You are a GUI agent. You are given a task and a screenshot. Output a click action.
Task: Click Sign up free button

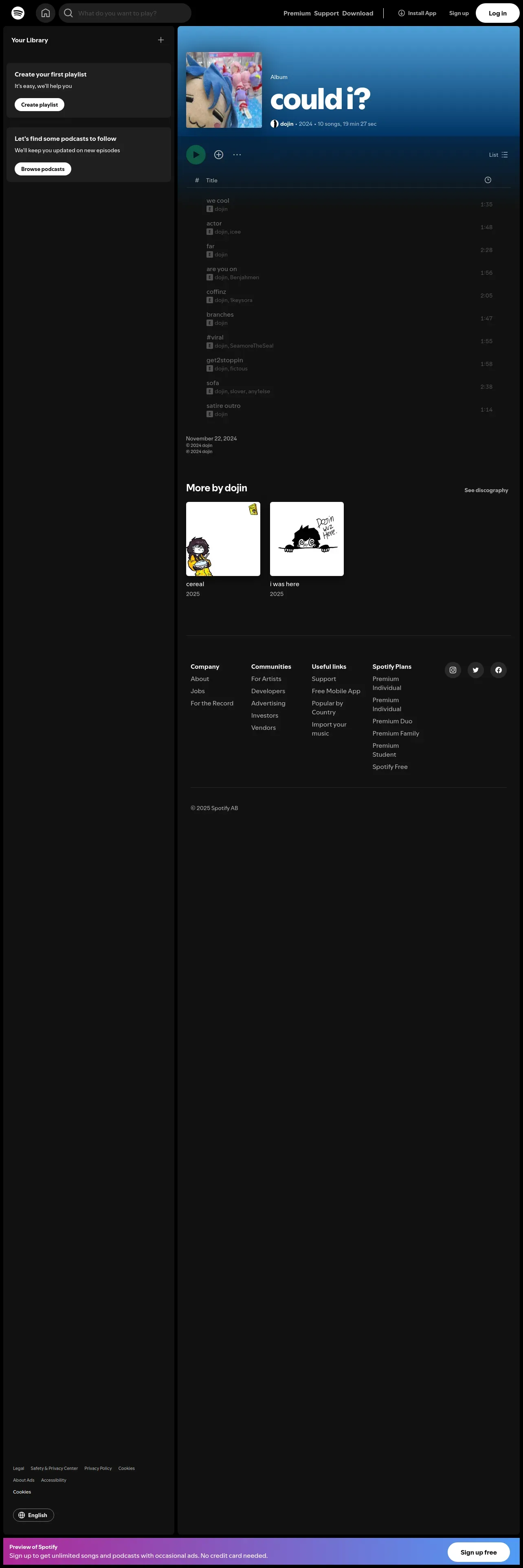479,1552
